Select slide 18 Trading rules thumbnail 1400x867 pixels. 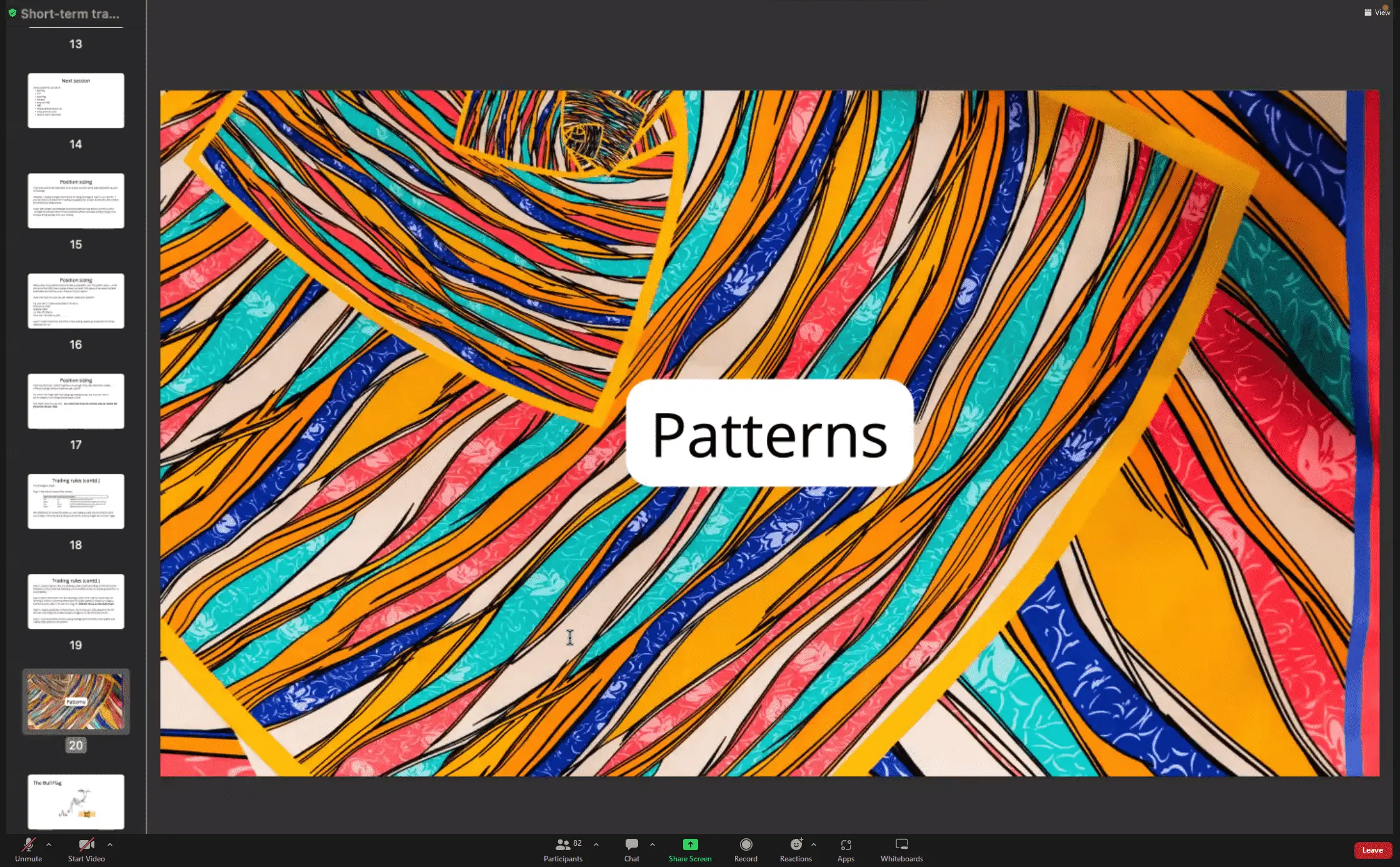click(76, 501)
